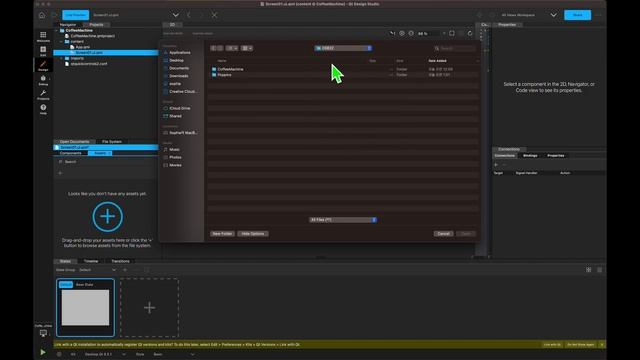Go back with the left arrow in top toolbar
The height and width of the screenshot is (360, 640).
pyautogui.click(x=189, y=15)
